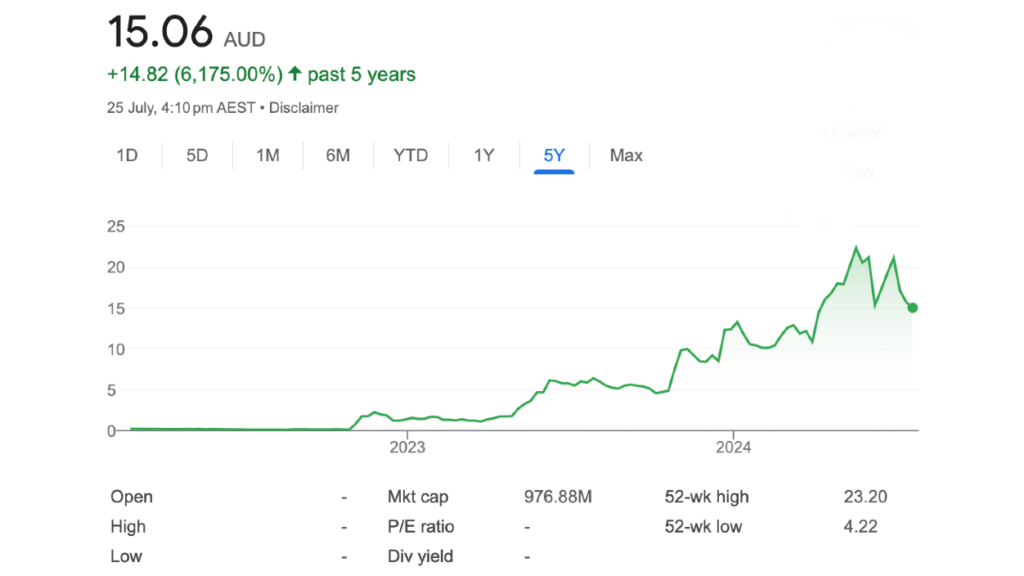Image resolution: width=1024 pixels, height=576 pixels.
Task: Click the 52-wk low value 4.22
Action: 860,526
